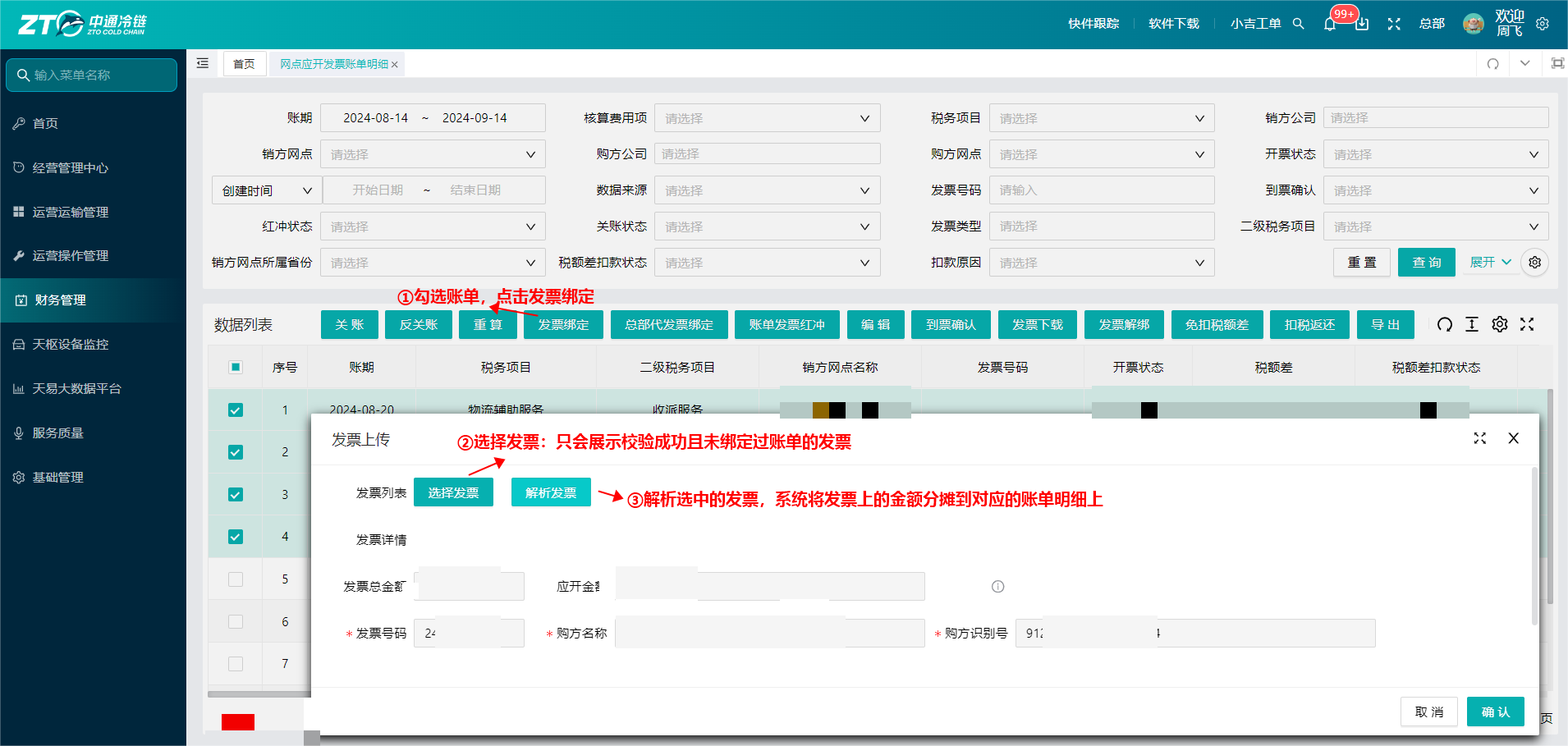Check the row 5 checkbox
The width and height of the screenshot is (1568, 746).
point(236,579)
